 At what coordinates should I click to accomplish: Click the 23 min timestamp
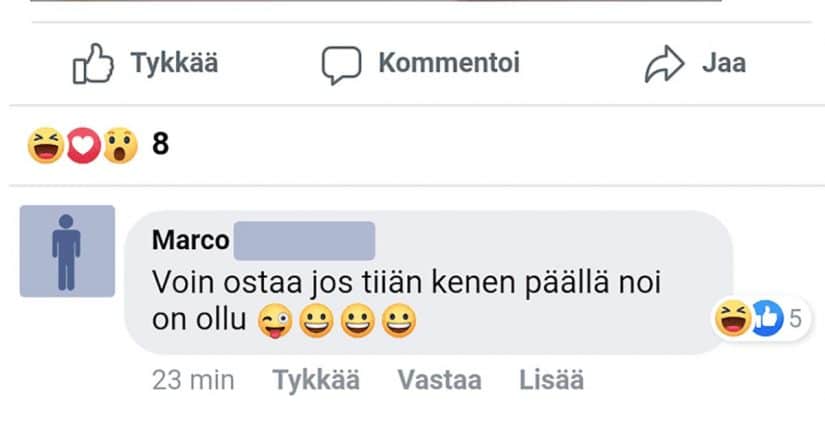193,380
